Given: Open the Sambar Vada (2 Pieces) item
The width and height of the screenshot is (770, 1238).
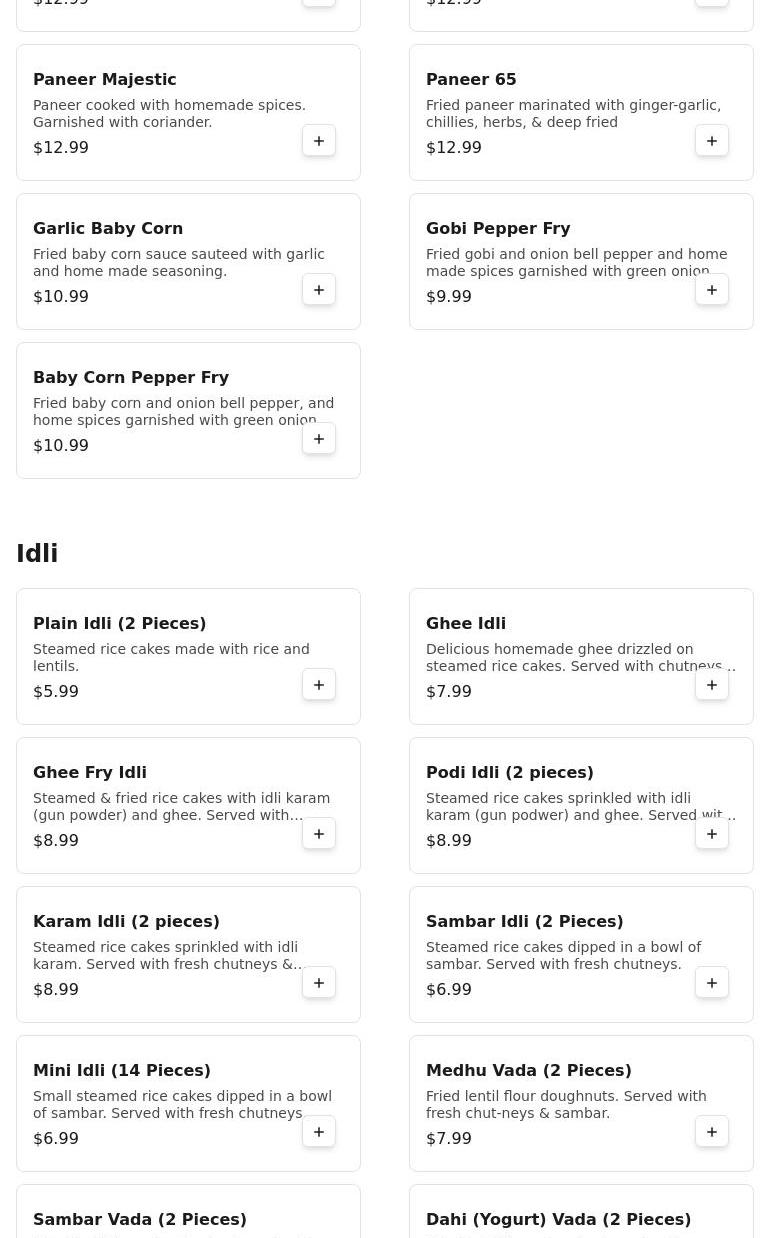Looking at the screenshot, I should [188, 1211].
